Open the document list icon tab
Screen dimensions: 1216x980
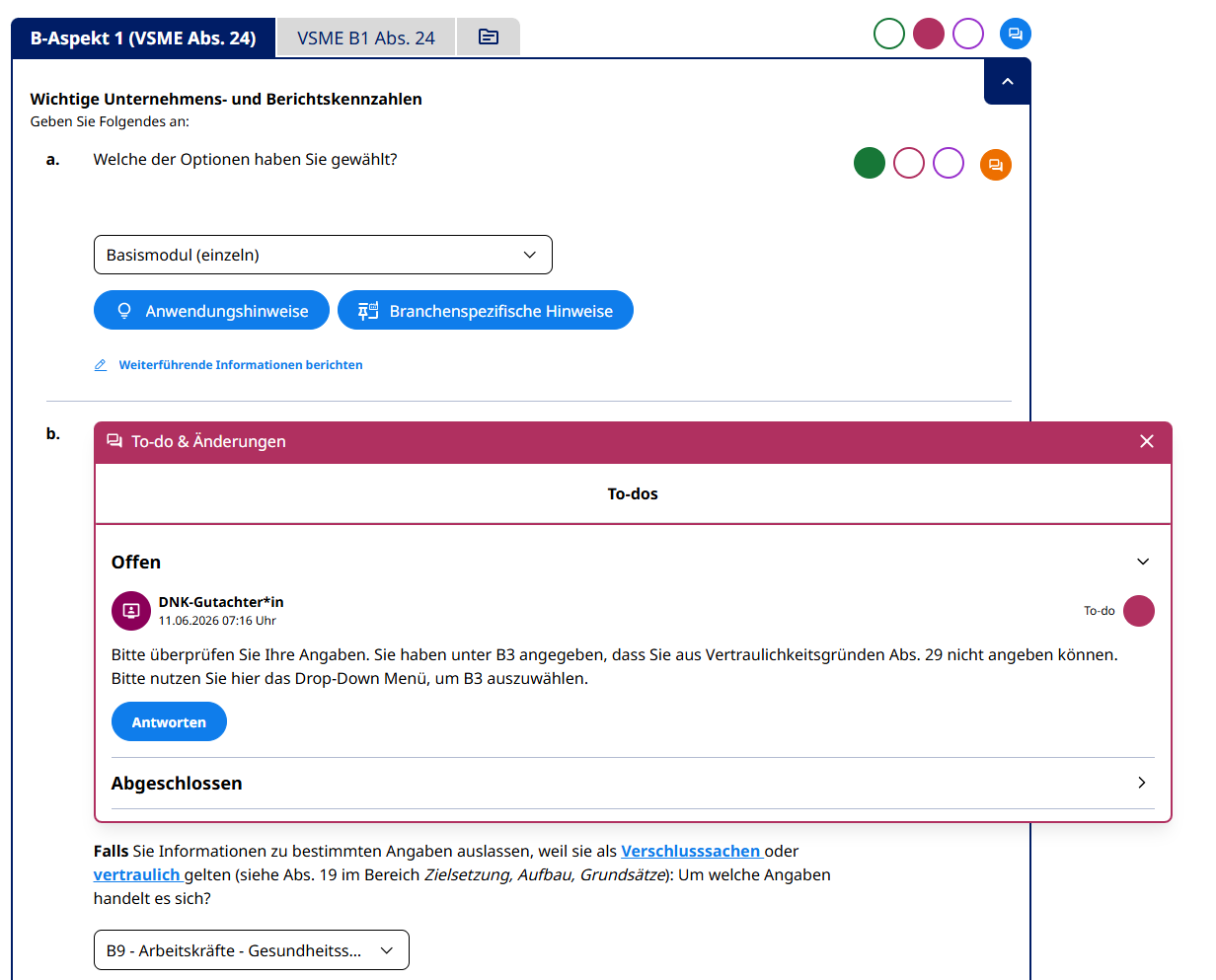(x=489, y=38)
